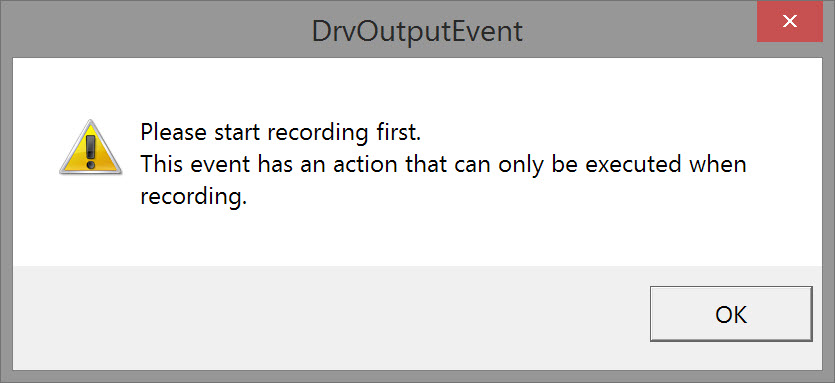Click the white X in red box
Screen dimensions: 835x383
click(x=790, y=21)
